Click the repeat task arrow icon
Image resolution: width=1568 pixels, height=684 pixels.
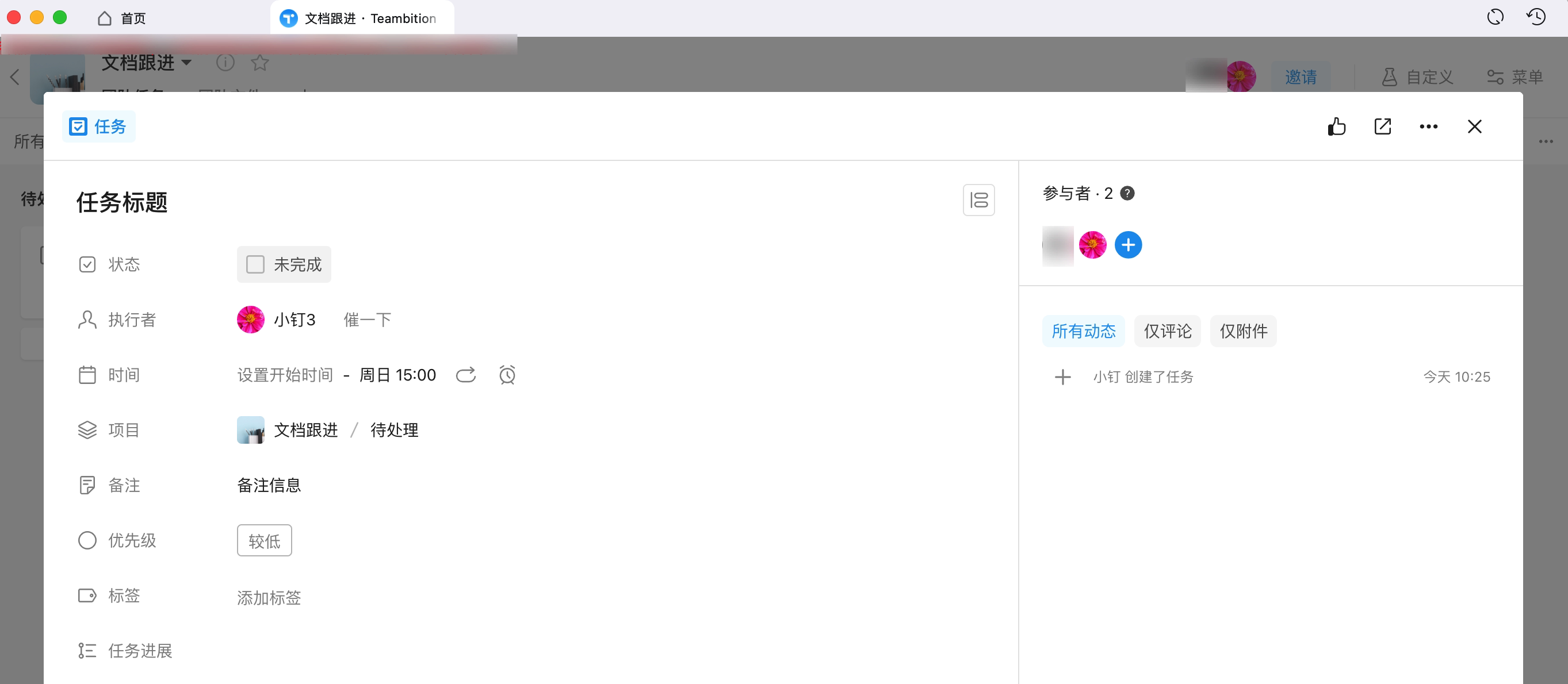pyautogui.click(x=466, y=375)
